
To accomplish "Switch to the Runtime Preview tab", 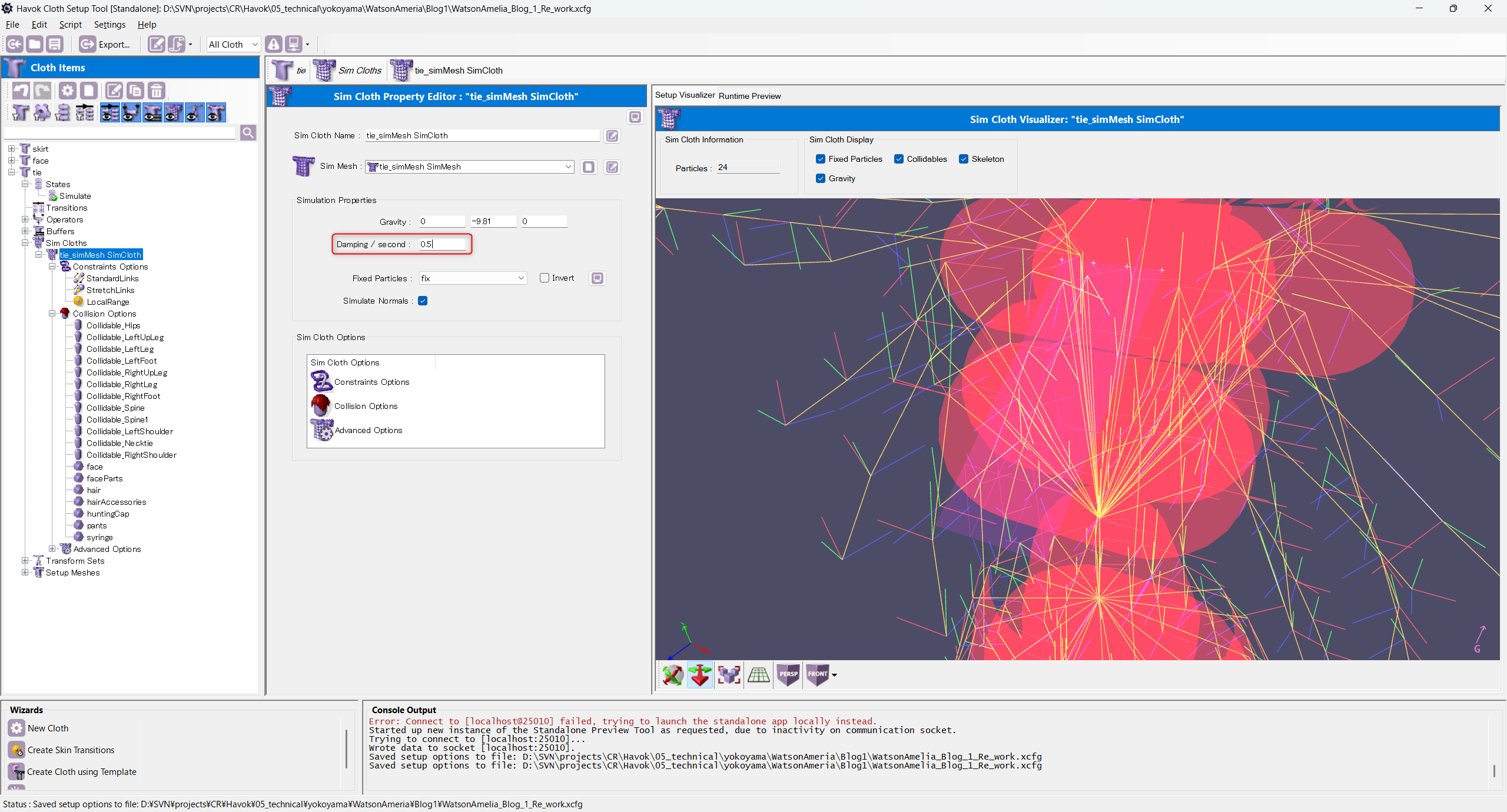I will [x=749, y=96].
